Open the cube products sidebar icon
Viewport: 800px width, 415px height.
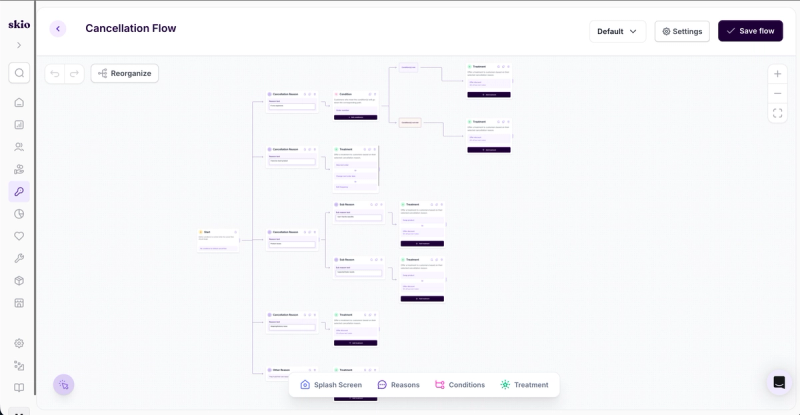tap(19, 281)
